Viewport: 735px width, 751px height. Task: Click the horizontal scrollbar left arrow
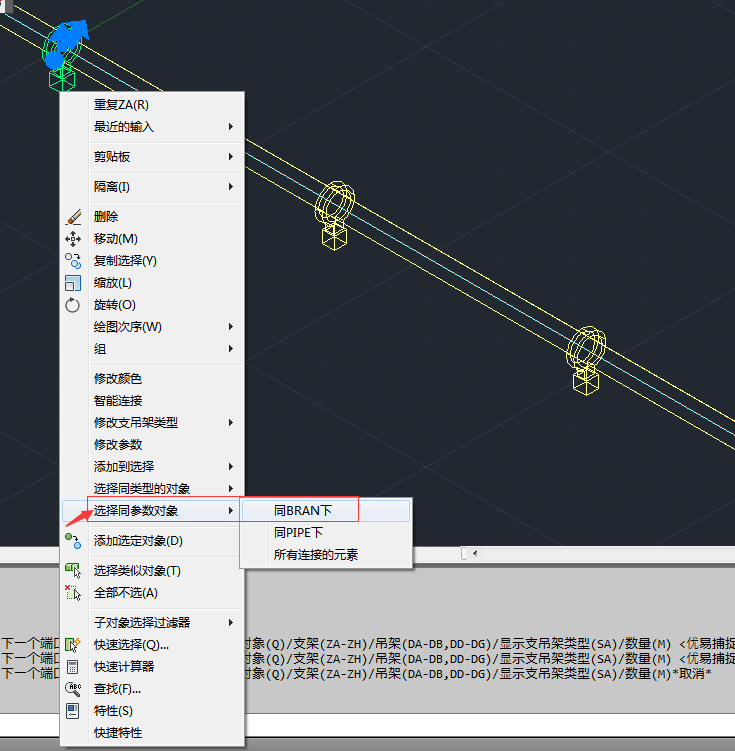[x=474, y=553]
